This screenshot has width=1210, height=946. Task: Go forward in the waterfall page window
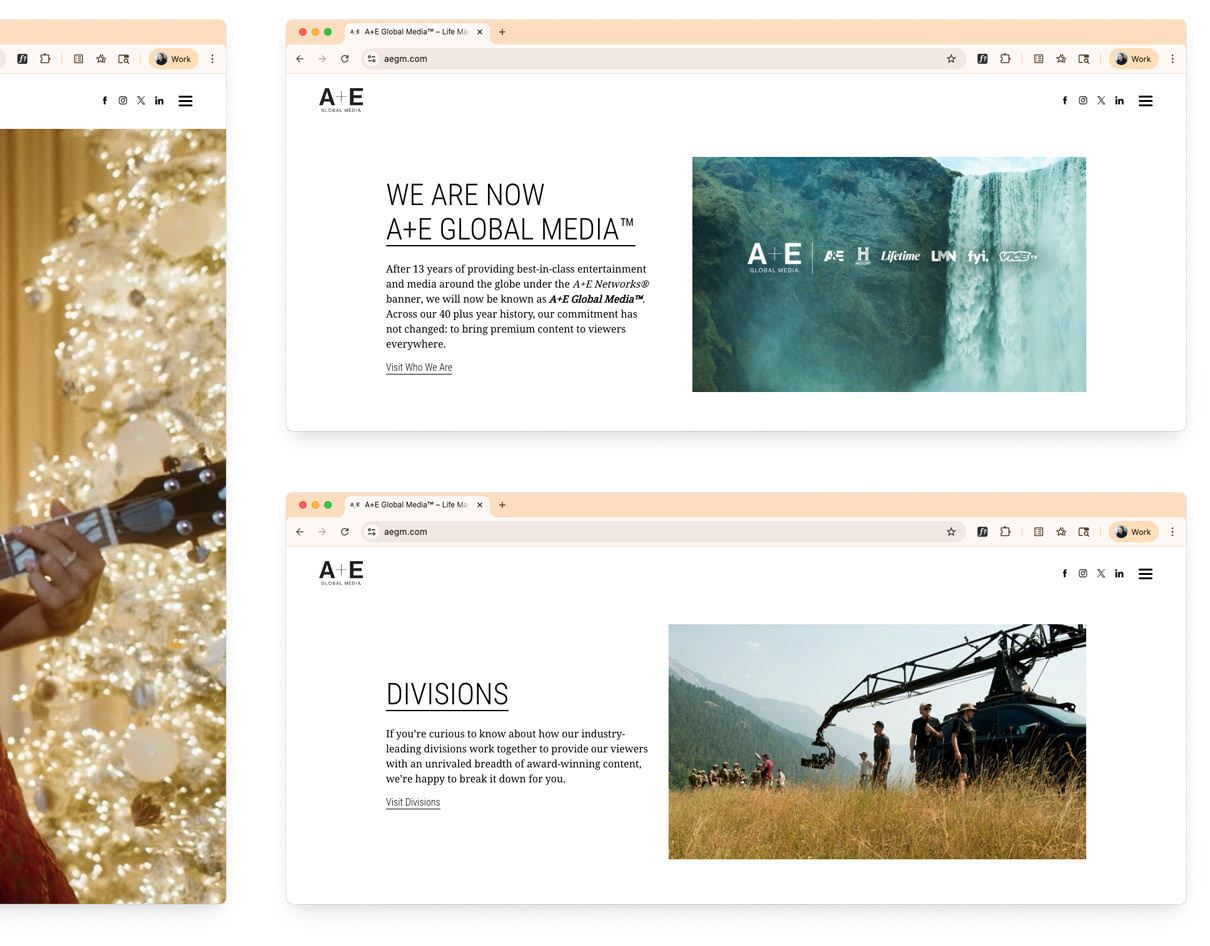pos(322,59)
